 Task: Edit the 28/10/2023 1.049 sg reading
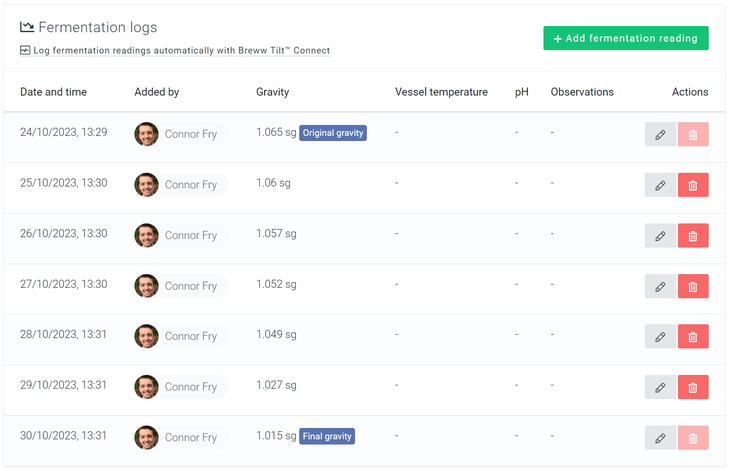click(x=660, y=337)
